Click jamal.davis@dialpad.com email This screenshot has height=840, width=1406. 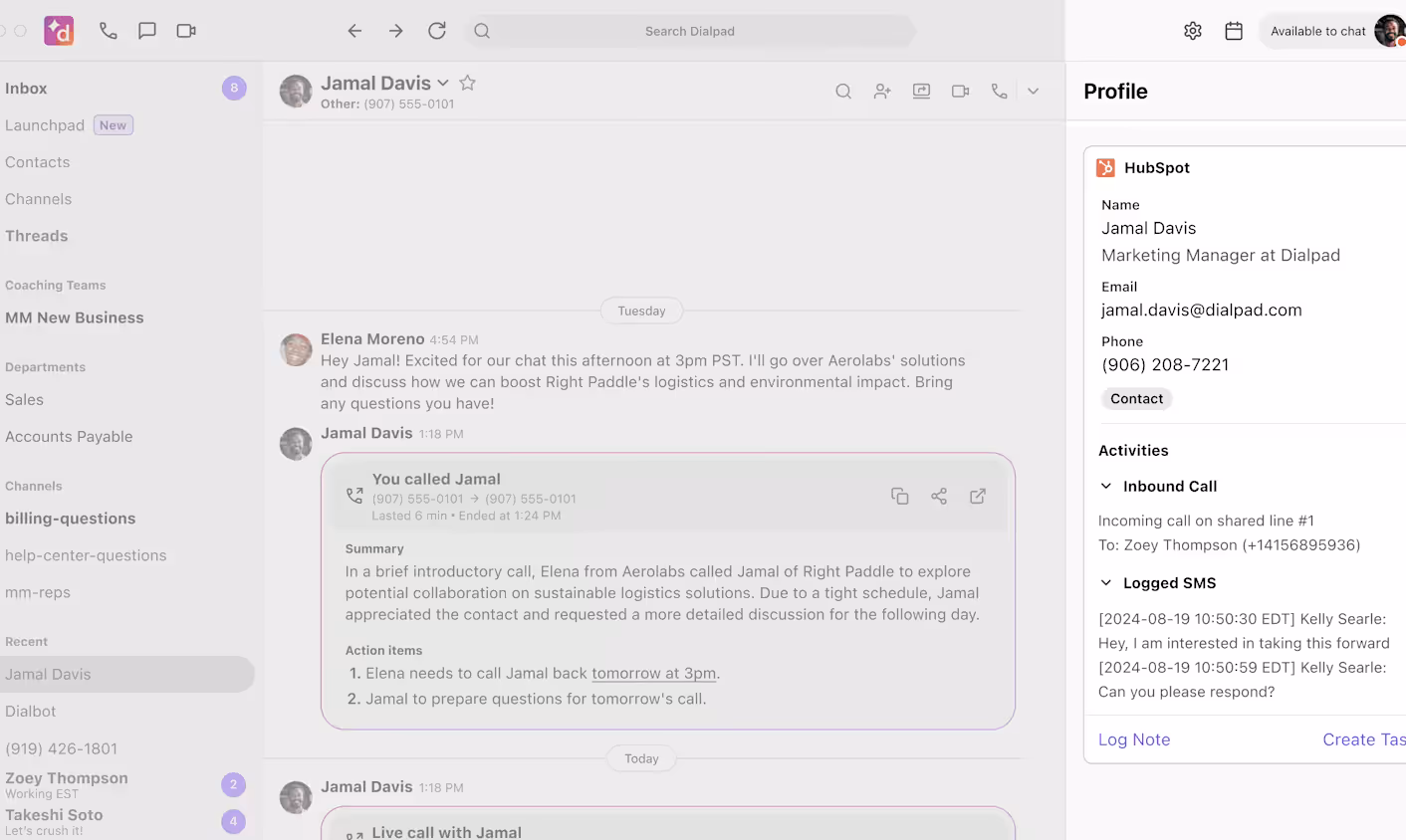[1202, 311]
